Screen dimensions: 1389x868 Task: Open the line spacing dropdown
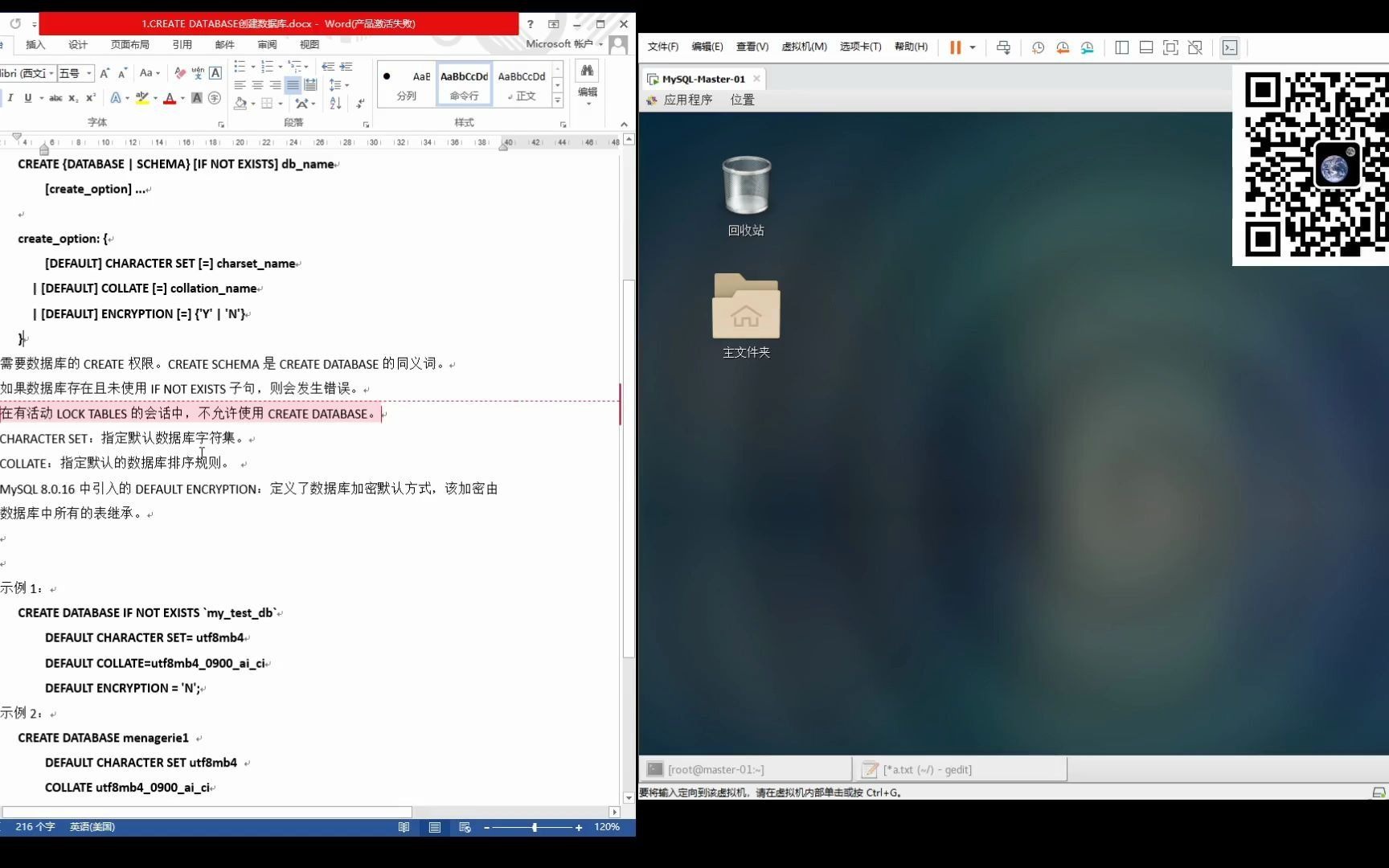[x=338, y=85]
